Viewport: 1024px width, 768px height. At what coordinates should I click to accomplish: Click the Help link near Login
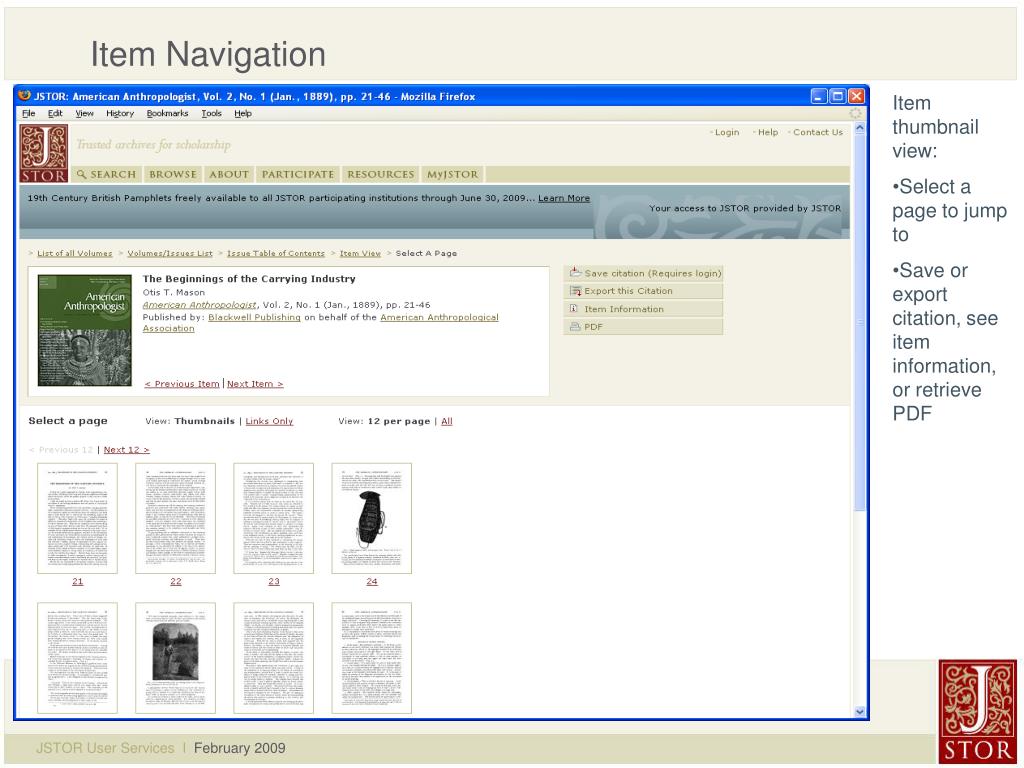768,133
